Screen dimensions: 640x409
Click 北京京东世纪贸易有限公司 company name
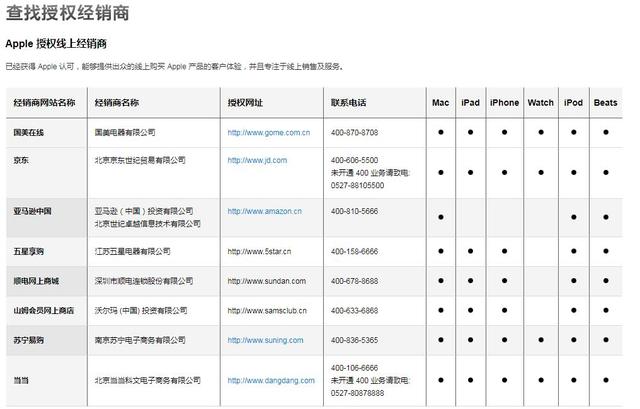pyautogui.click(x=140, y=160)
